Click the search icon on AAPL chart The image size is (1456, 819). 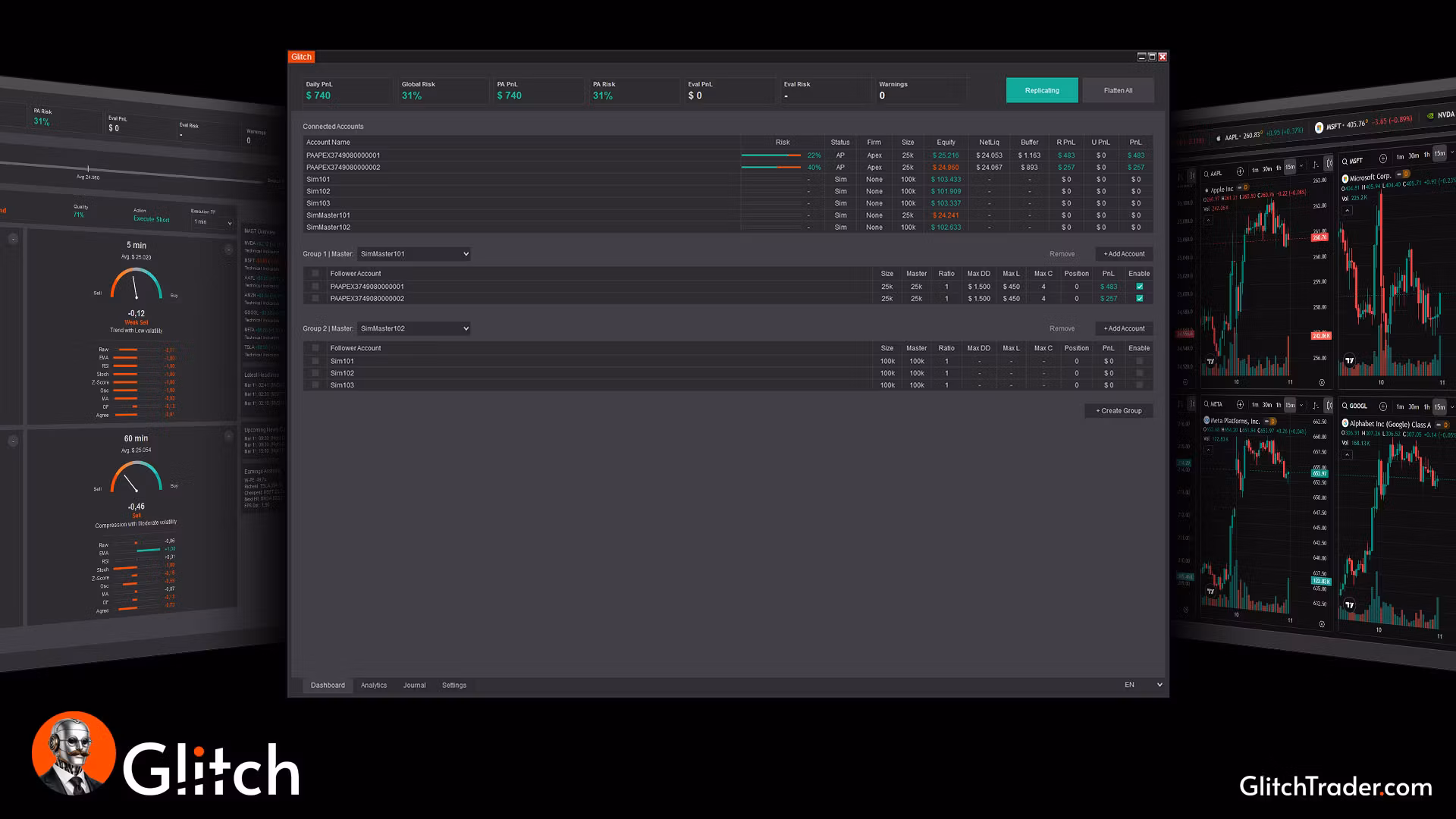pos(1207,174)
